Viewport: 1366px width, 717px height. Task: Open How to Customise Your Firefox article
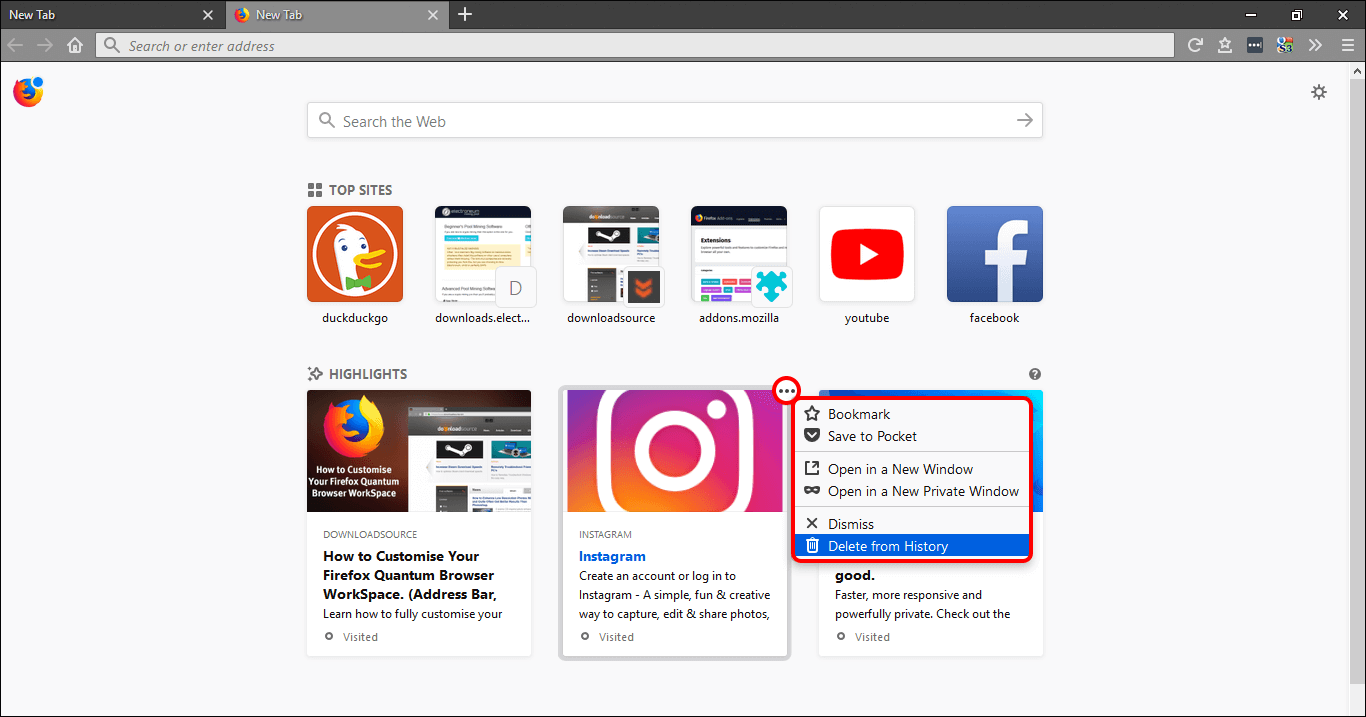coord(411,575)
